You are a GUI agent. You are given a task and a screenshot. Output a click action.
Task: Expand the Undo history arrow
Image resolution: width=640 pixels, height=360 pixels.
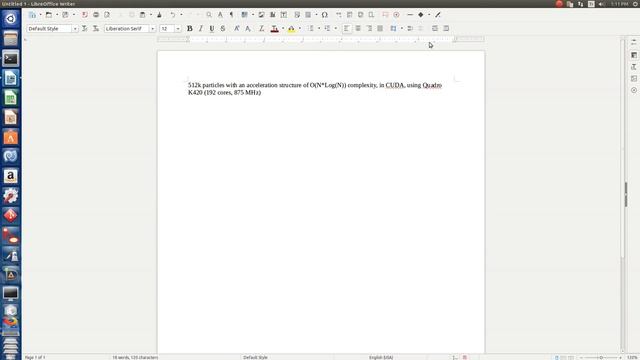181,15
